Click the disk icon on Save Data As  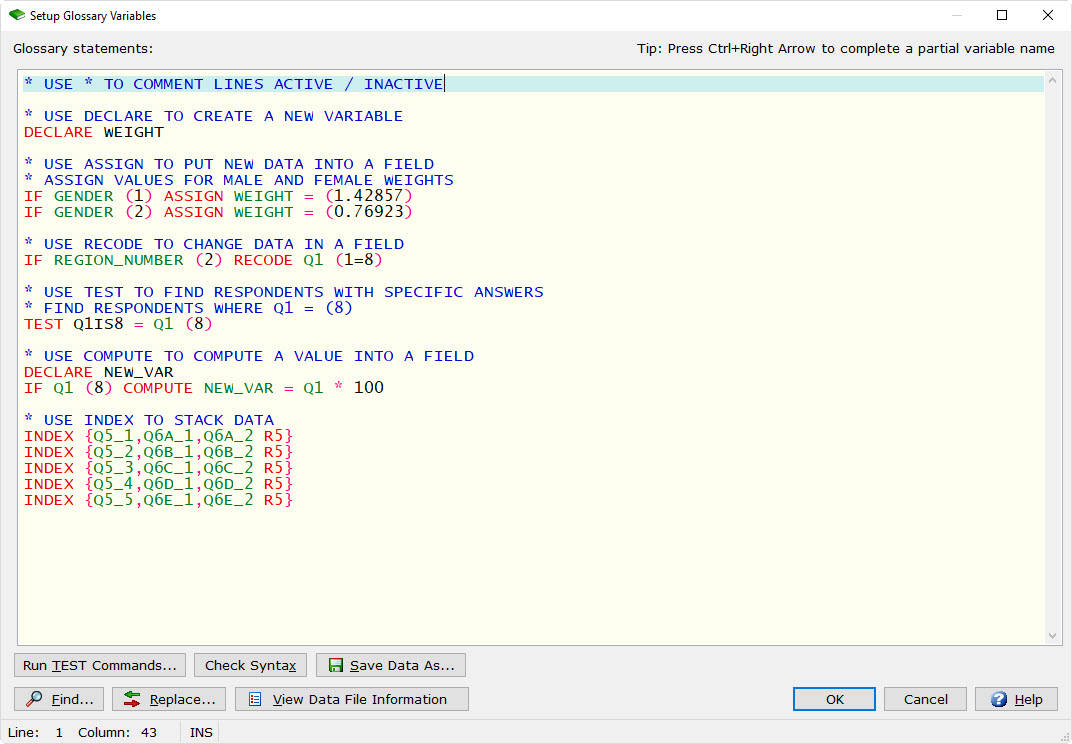pos(336,665)
